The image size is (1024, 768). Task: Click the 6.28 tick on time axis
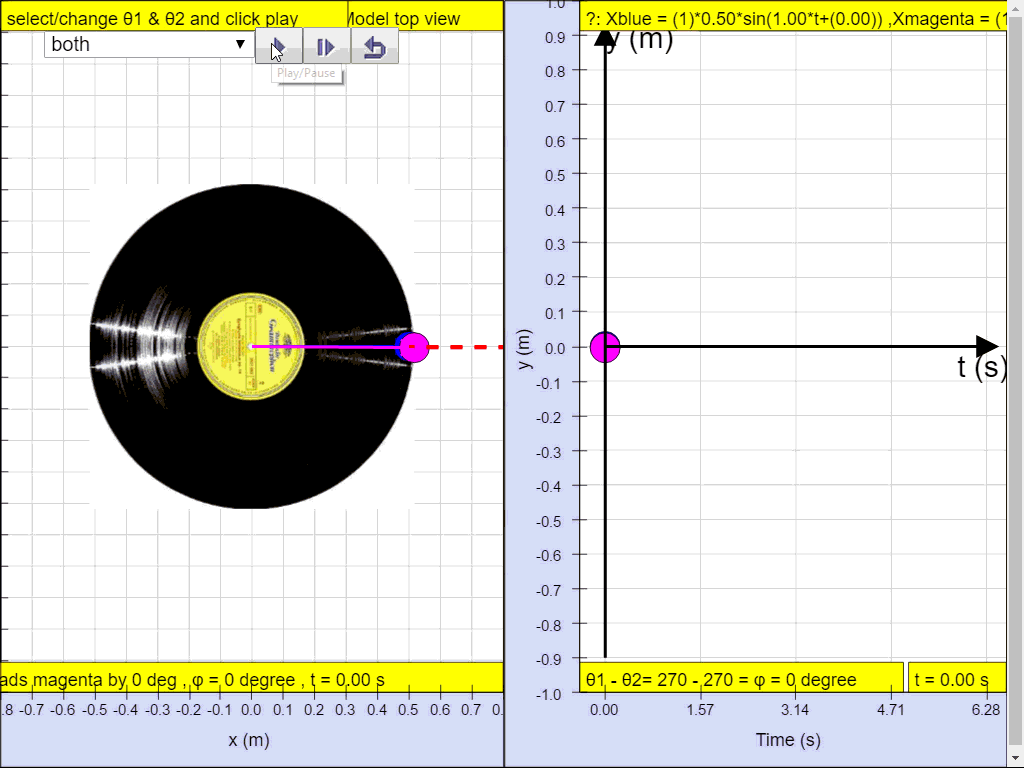point(985,709)
